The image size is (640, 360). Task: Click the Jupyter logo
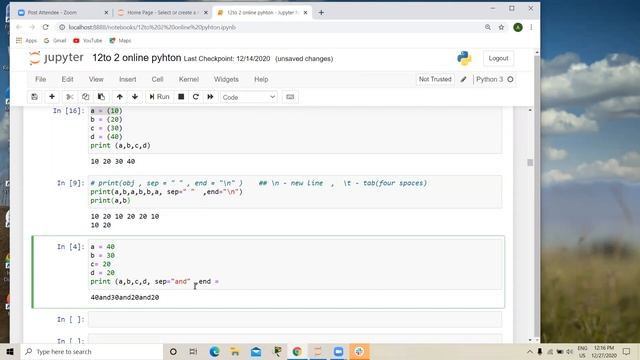[56, 58]
